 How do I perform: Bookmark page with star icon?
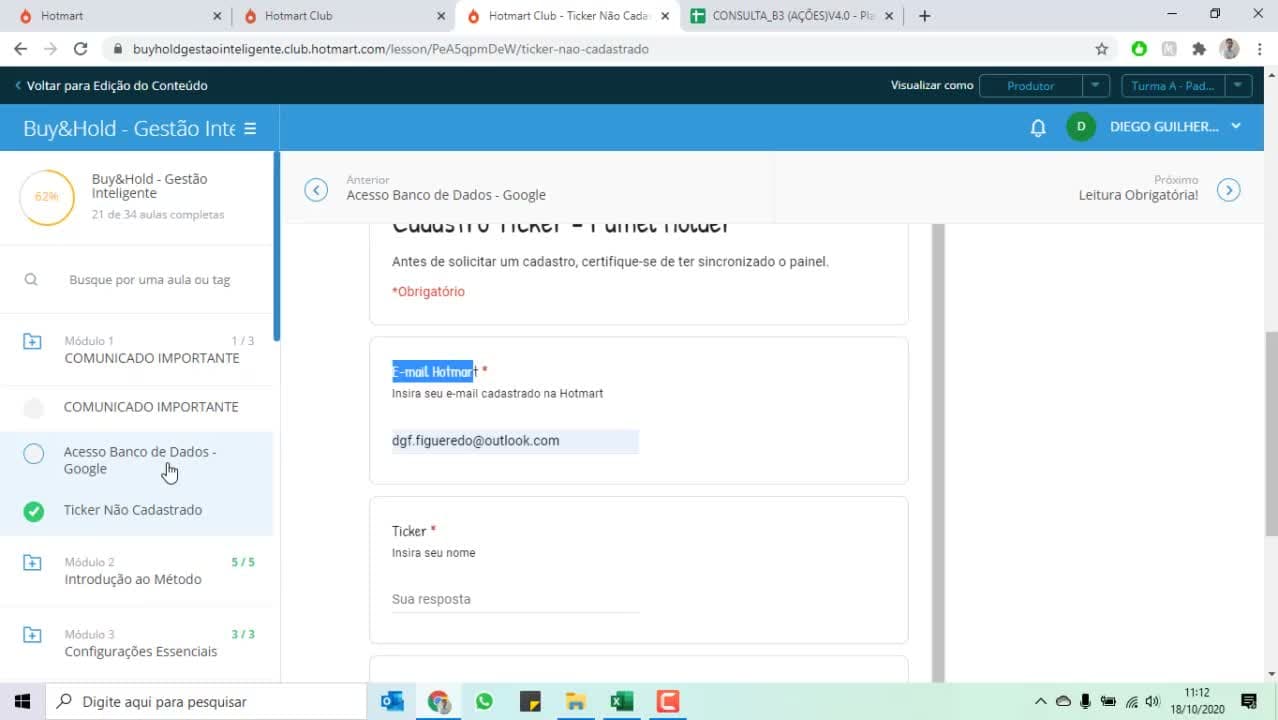coord(1102,48)
